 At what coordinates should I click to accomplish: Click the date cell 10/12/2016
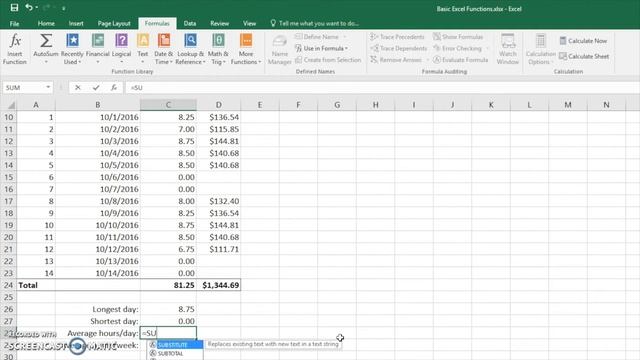click(x=98, y=249)
